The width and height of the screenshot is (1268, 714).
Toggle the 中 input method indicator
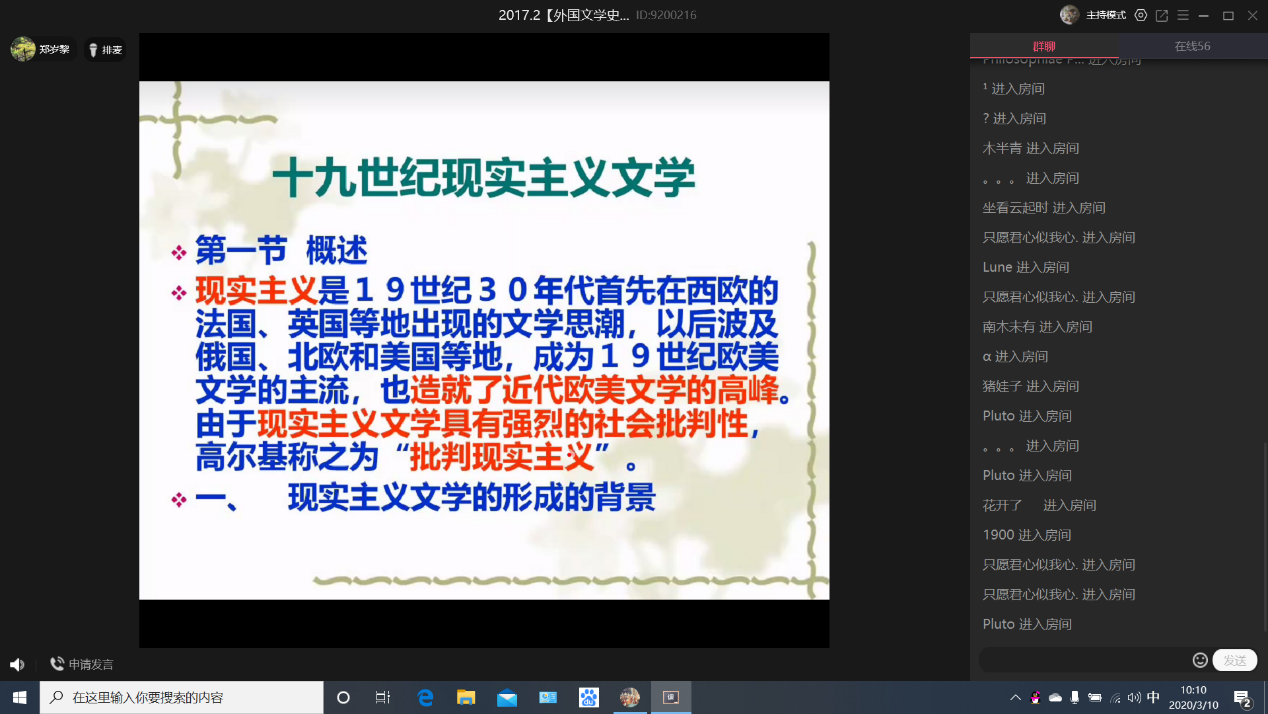(1153, 697)
